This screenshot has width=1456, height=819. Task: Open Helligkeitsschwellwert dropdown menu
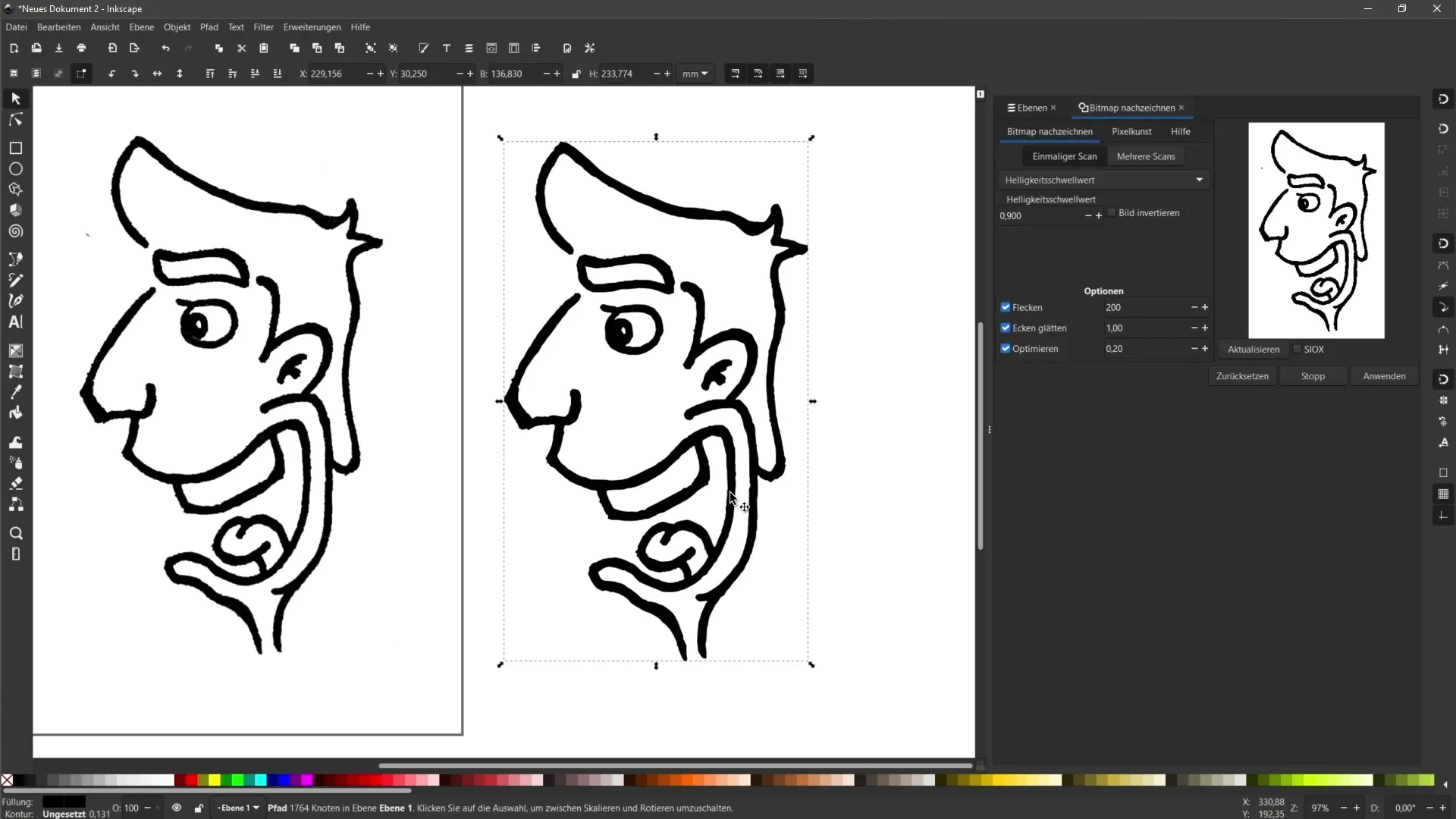(1199, 180)
